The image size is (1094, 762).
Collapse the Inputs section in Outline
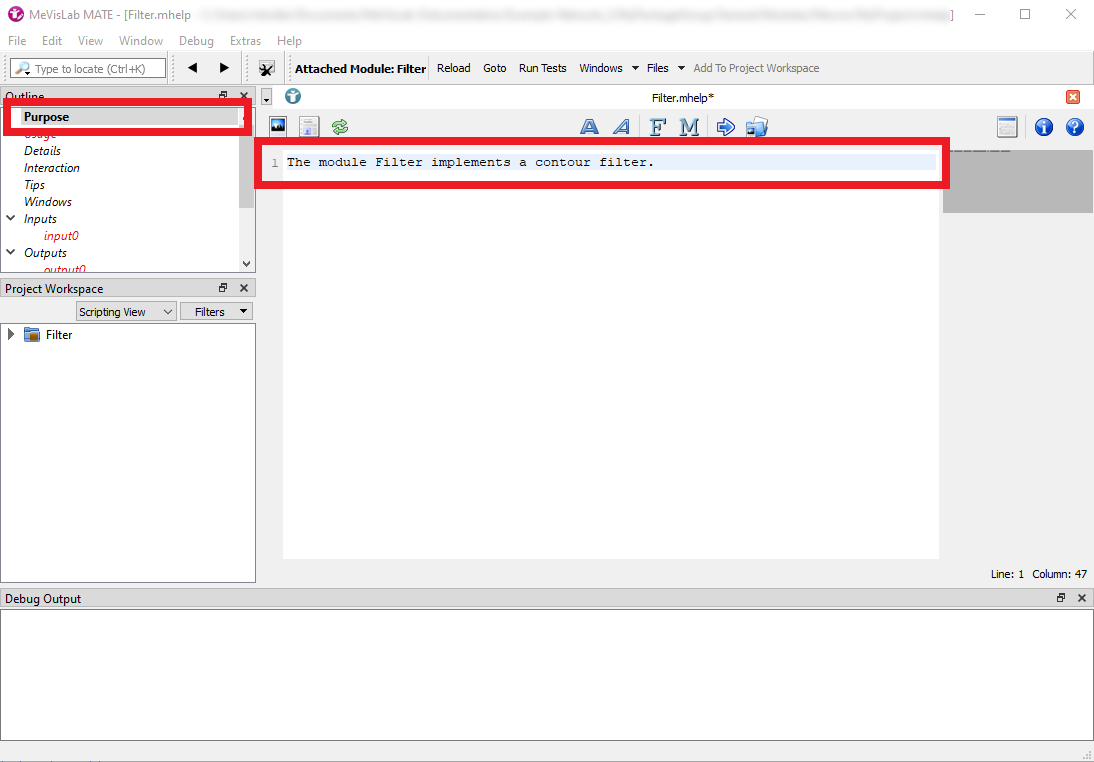coord(11,219)
